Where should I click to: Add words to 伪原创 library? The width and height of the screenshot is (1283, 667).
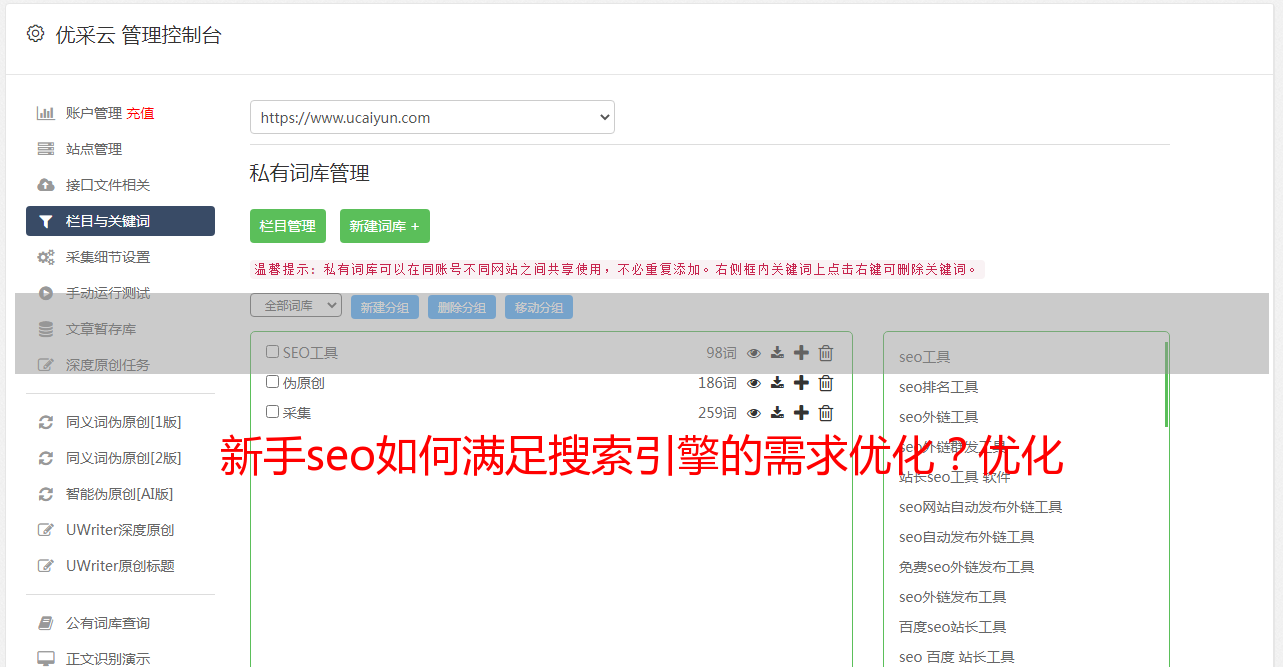[x=801, y=383]
